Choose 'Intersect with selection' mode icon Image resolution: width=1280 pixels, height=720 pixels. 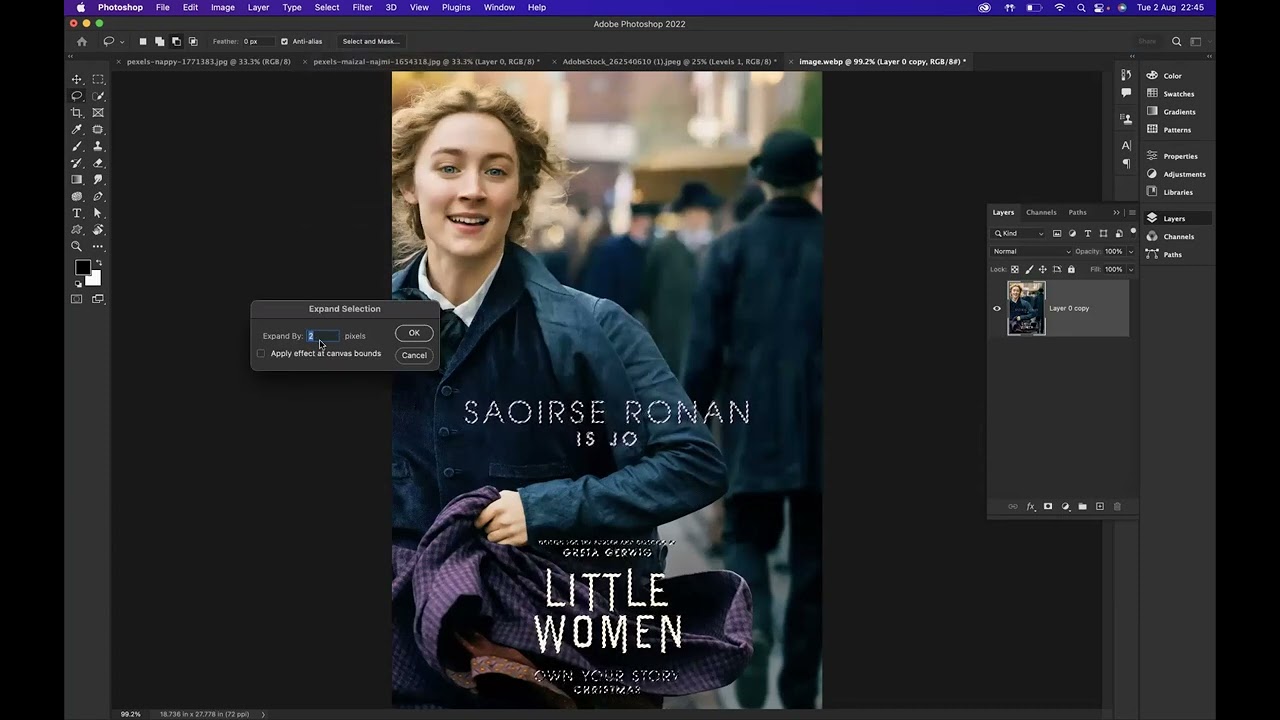[193, 42]
